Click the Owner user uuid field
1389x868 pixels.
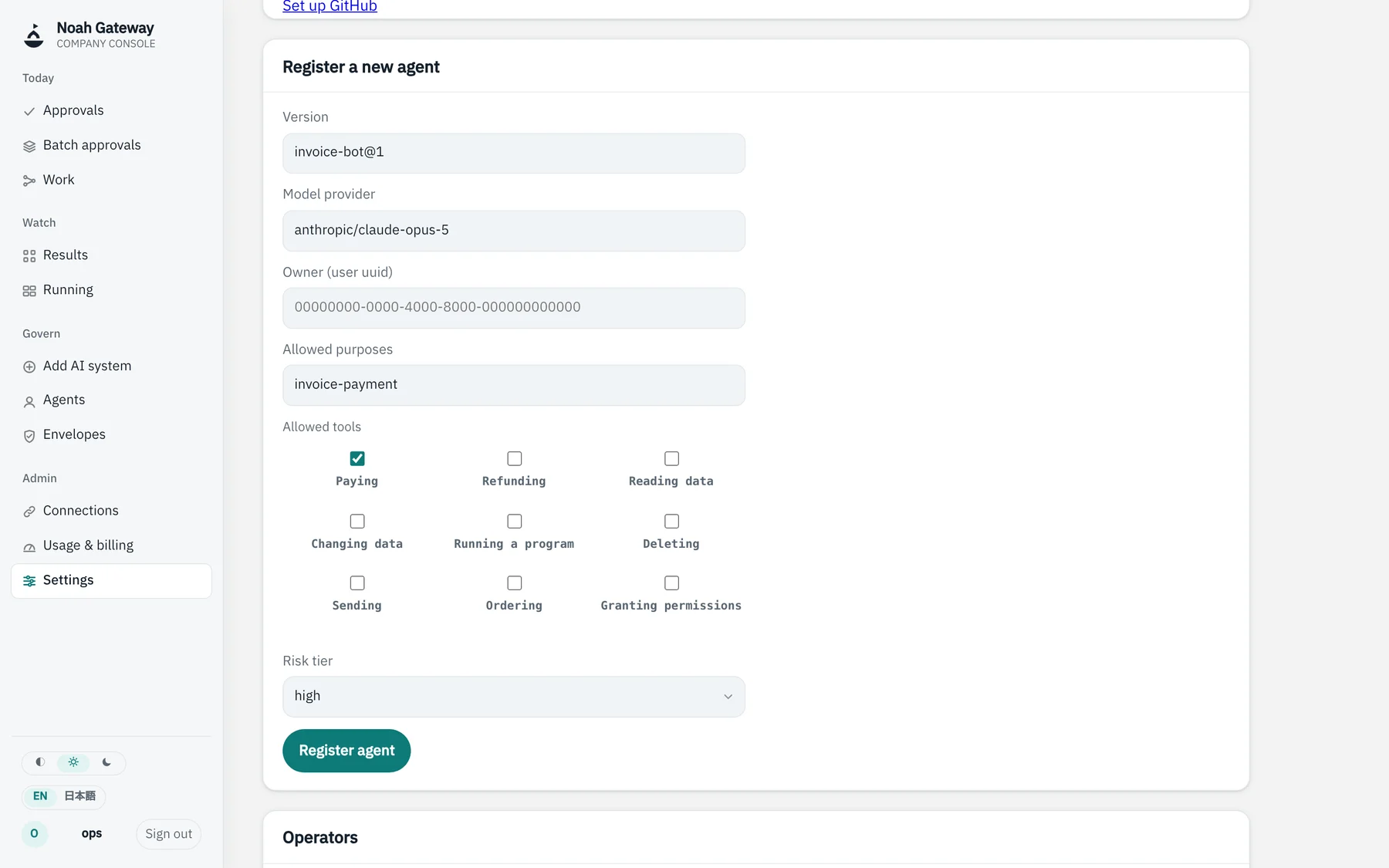point(514,308)
